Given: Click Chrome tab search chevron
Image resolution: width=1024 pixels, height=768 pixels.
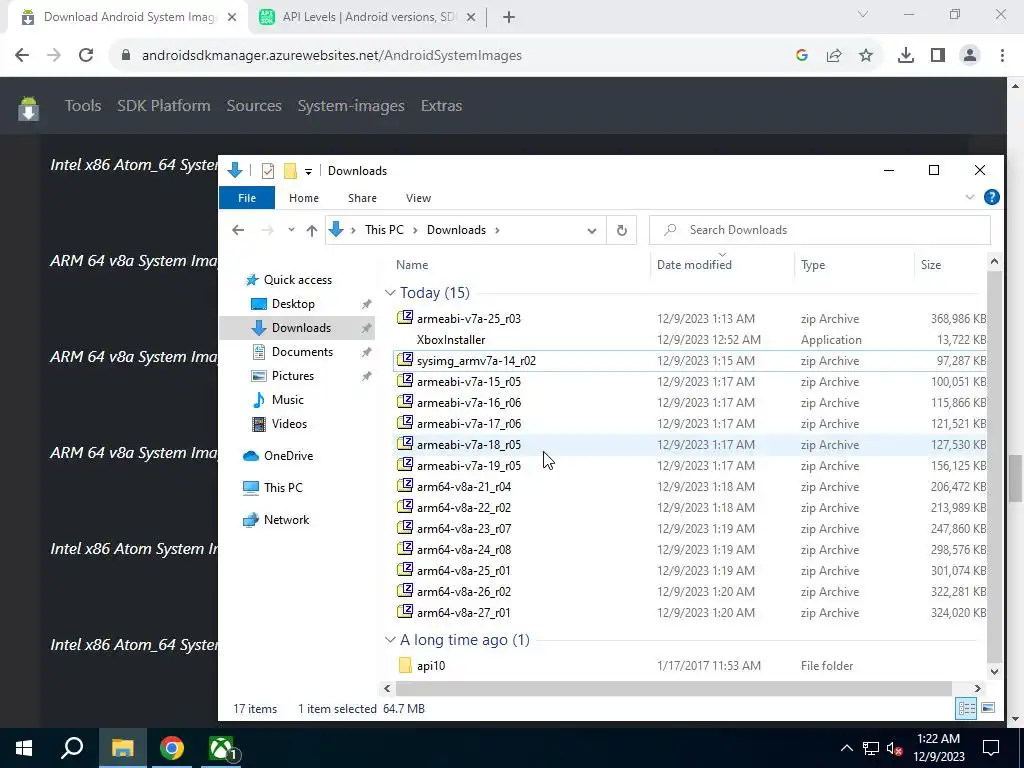Looking at the screenshot, I should (x=863, y=15).
